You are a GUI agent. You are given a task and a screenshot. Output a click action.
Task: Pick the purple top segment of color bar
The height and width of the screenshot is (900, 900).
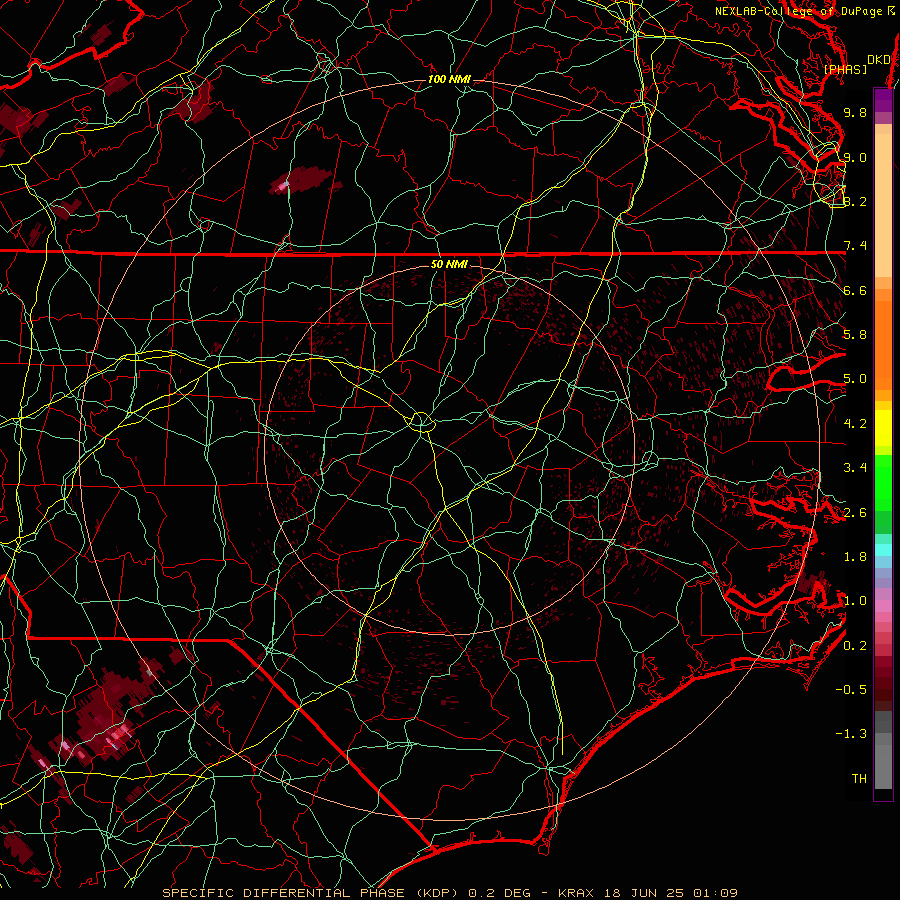(x=883, y=100)
